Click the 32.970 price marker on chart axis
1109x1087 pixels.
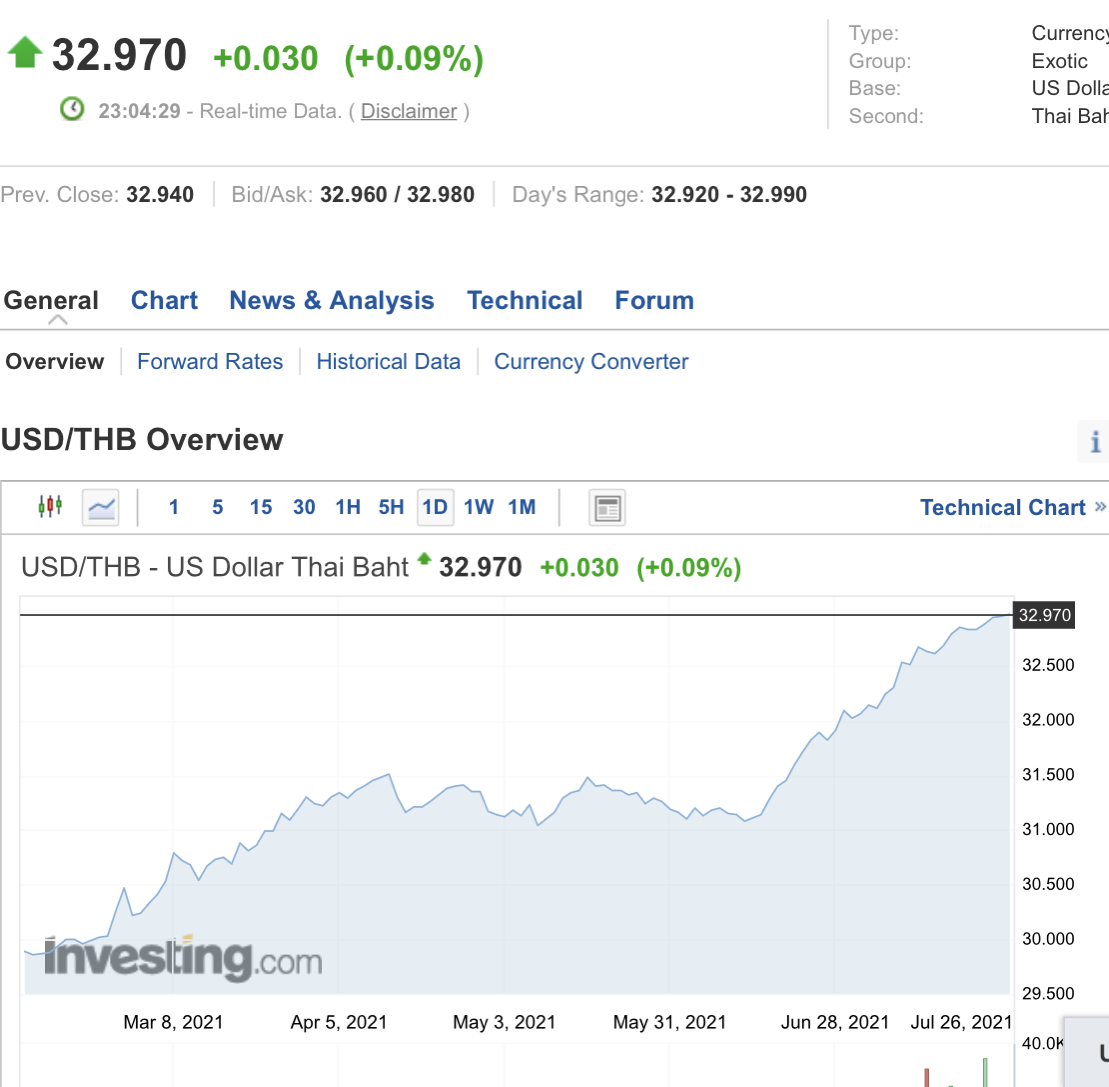[1044, 615]
